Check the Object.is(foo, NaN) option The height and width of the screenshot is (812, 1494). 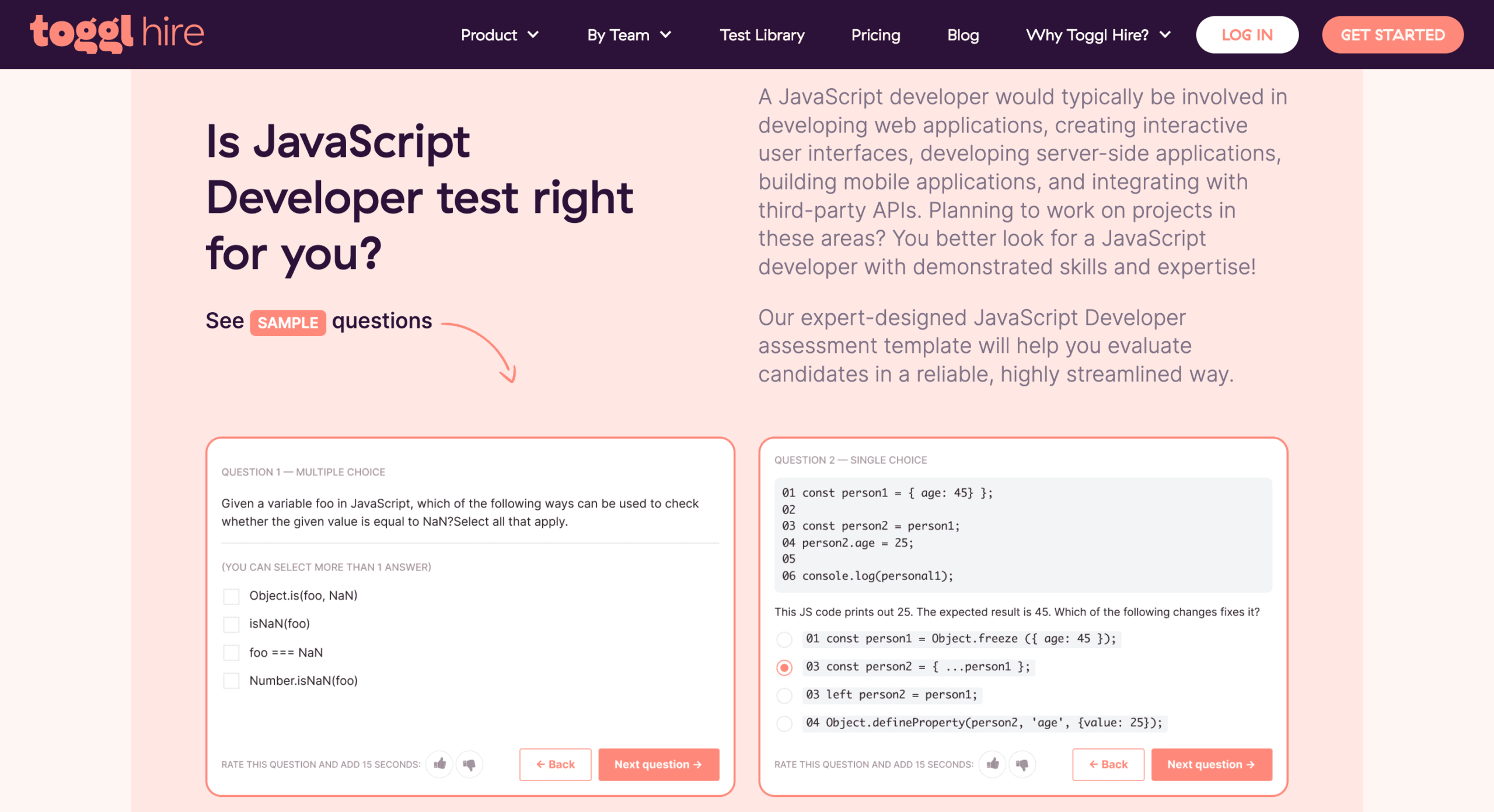point(231,596)
